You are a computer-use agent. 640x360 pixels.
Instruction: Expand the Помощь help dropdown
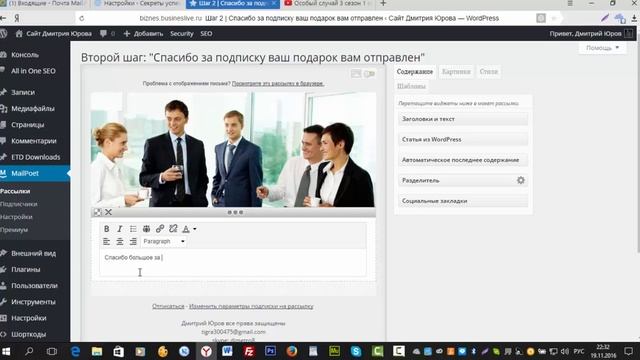tap(602, 48)
